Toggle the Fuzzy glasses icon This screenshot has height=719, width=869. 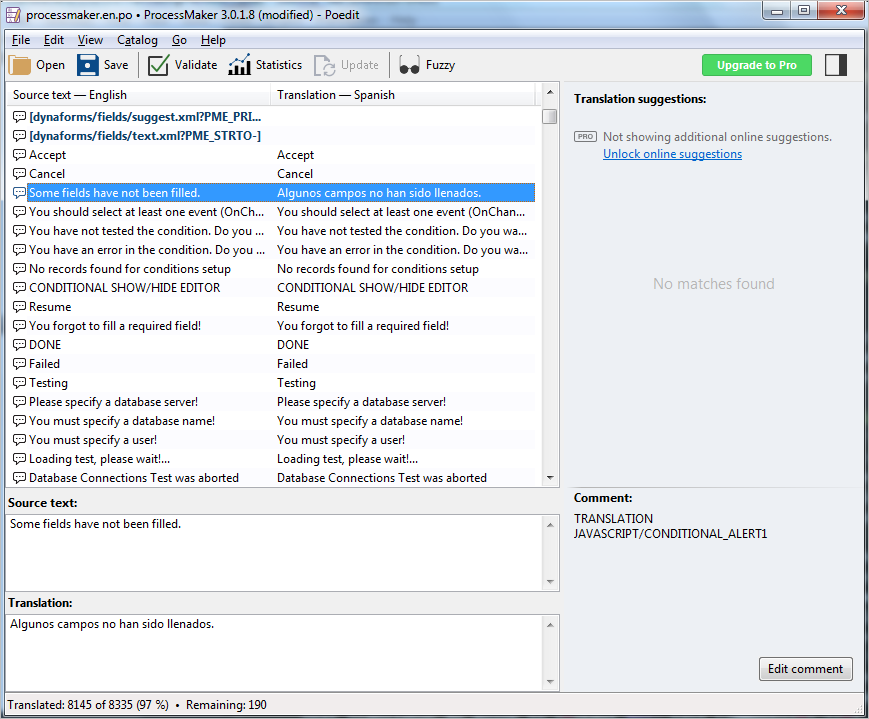coord(409,65)
